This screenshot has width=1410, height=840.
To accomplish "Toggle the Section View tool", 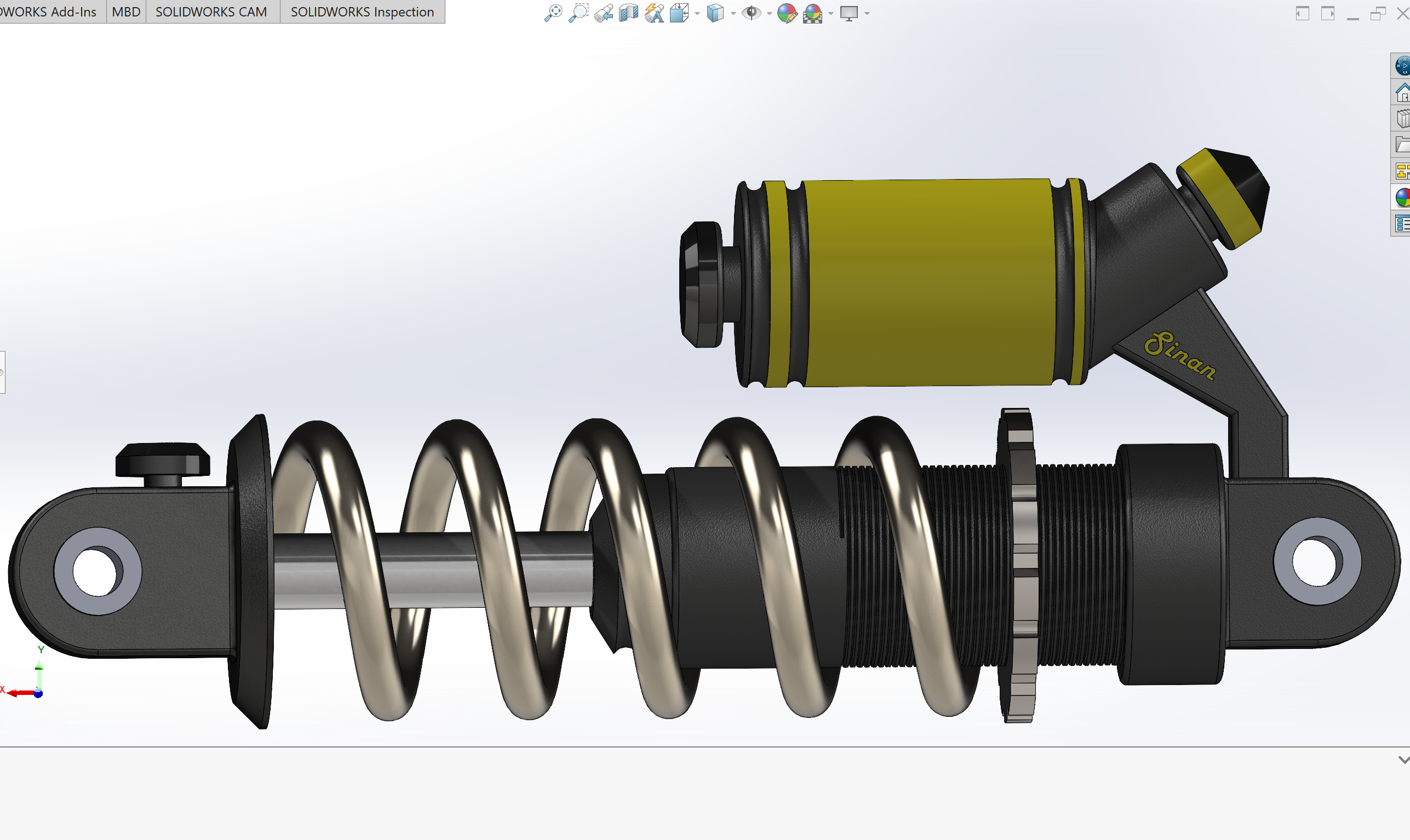I will pos(628,13).
